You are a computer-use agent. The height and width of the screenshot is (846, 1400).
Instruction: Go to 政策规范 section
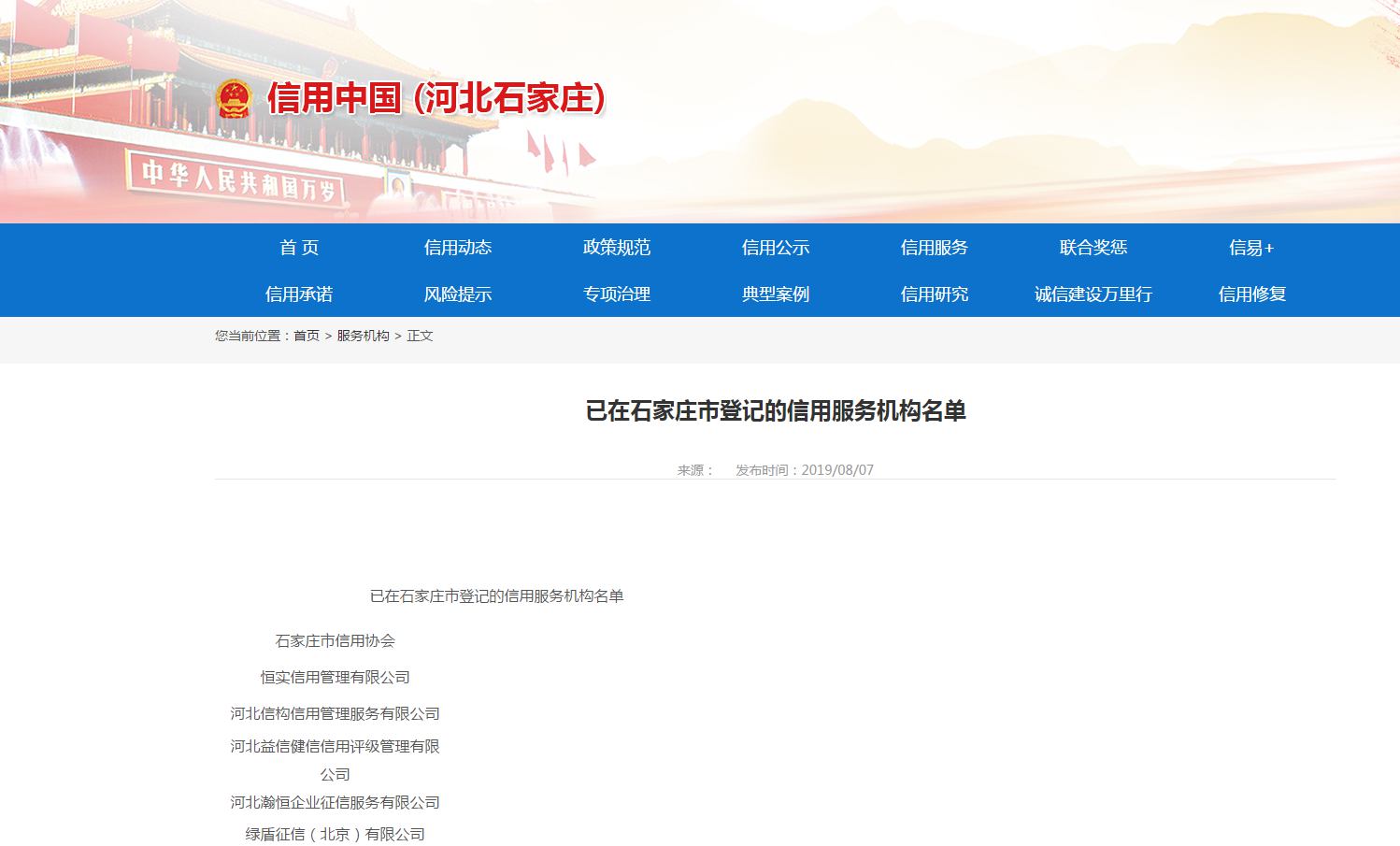617,247
